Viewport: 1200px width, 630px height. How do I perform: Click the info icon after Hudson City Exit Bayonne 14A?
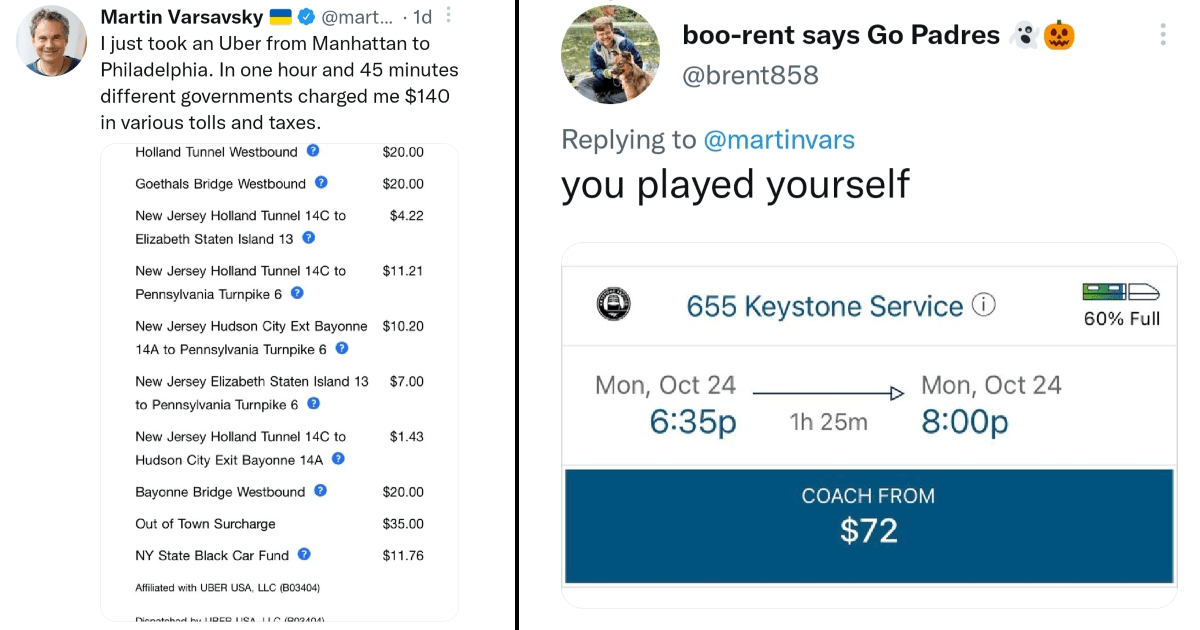[338, 459]
